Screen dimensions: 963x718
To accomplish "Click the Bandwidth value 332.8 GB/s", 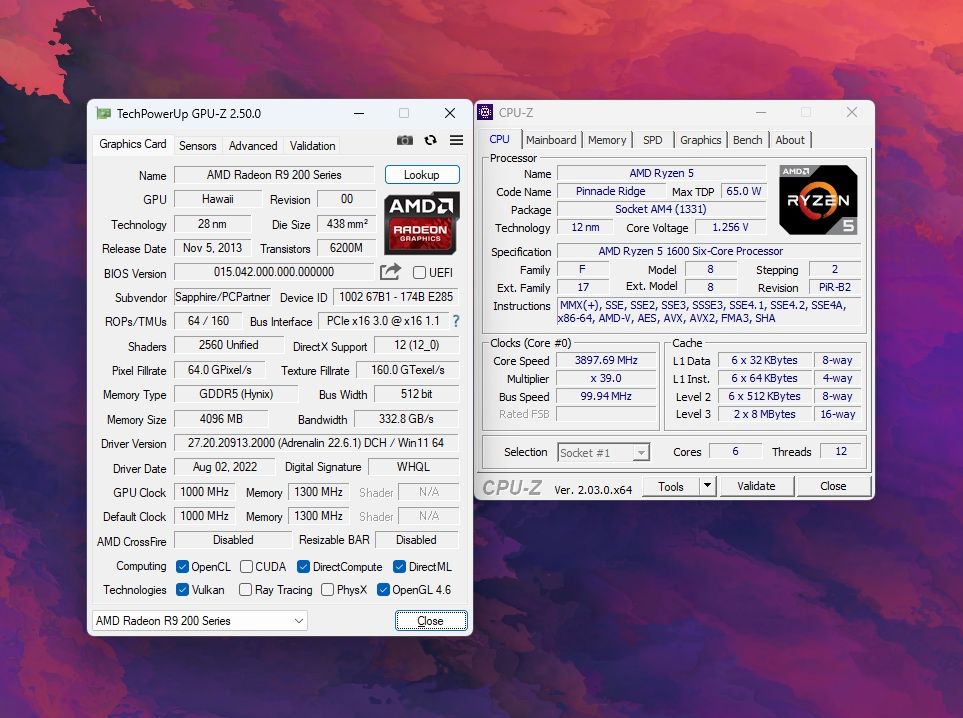I will (x=406, y=419).
